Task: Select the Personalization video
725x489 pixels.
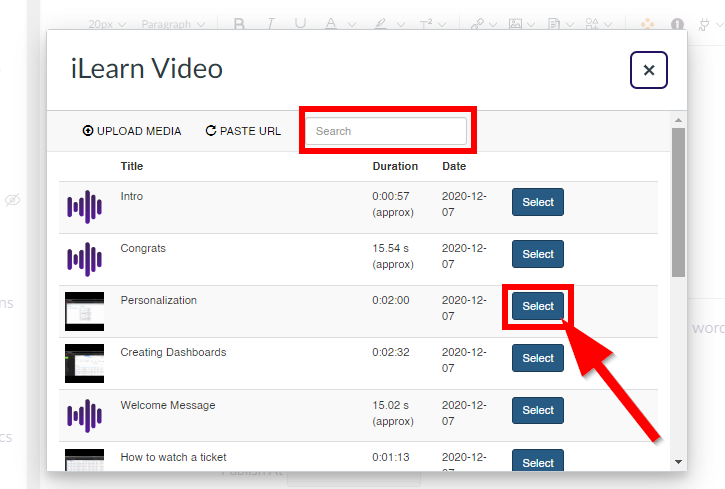Action: click(x=538, y=306)
